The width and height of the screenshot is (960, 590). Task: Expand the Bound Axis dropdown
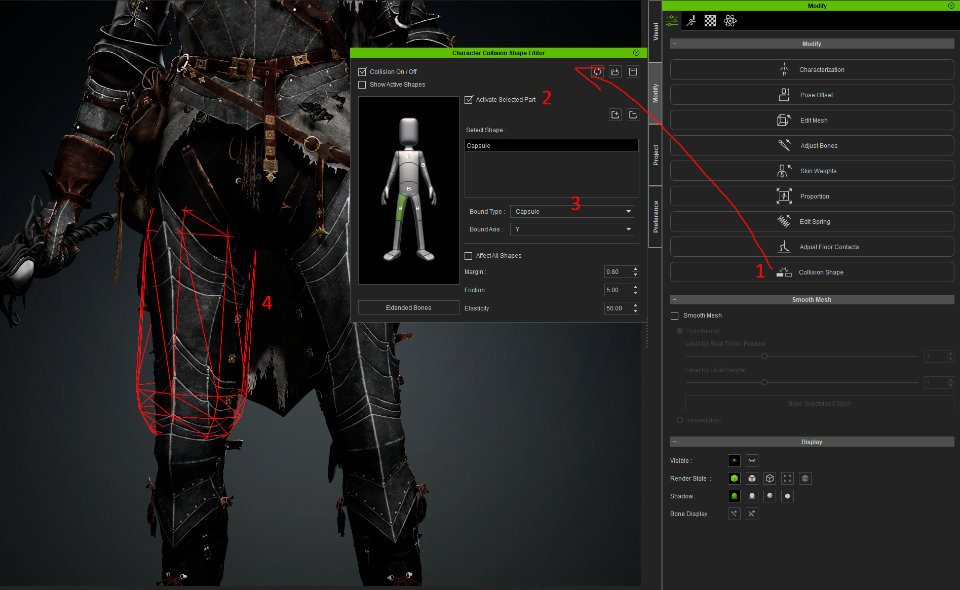572,229
